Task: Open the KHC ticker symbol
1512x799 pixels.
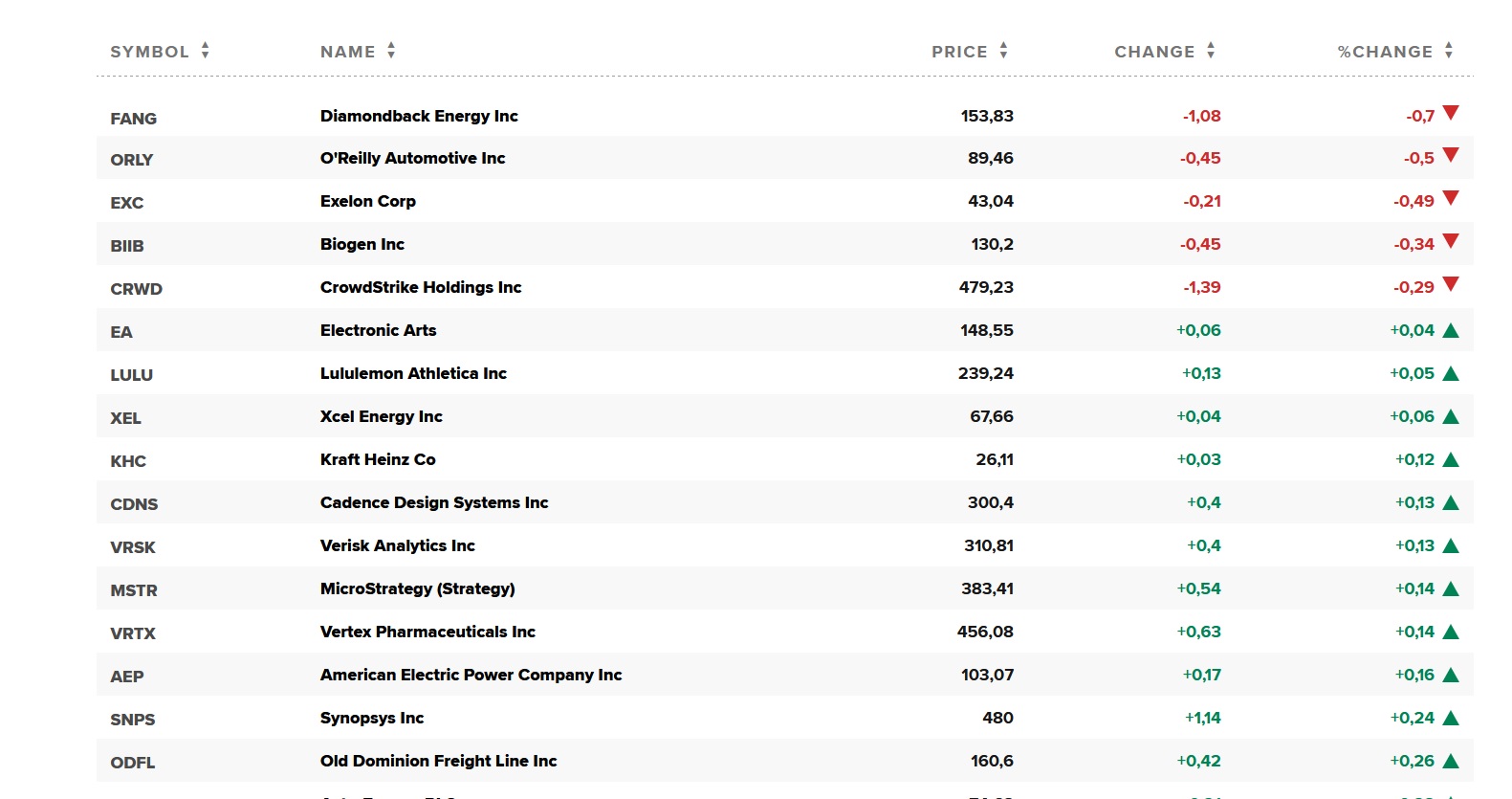Action: [128, 461]
